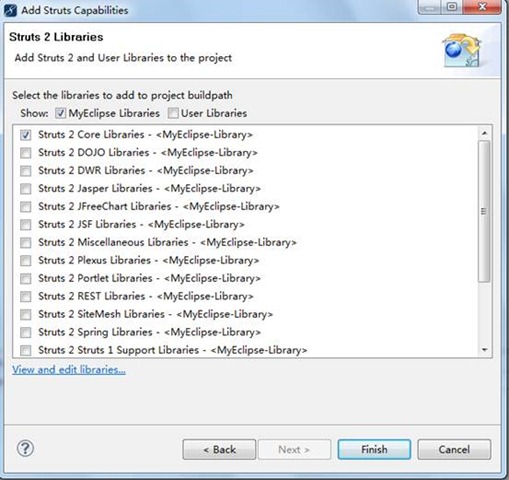Maximize the dialog window
The image size is (509, 480).
[452, 7]
